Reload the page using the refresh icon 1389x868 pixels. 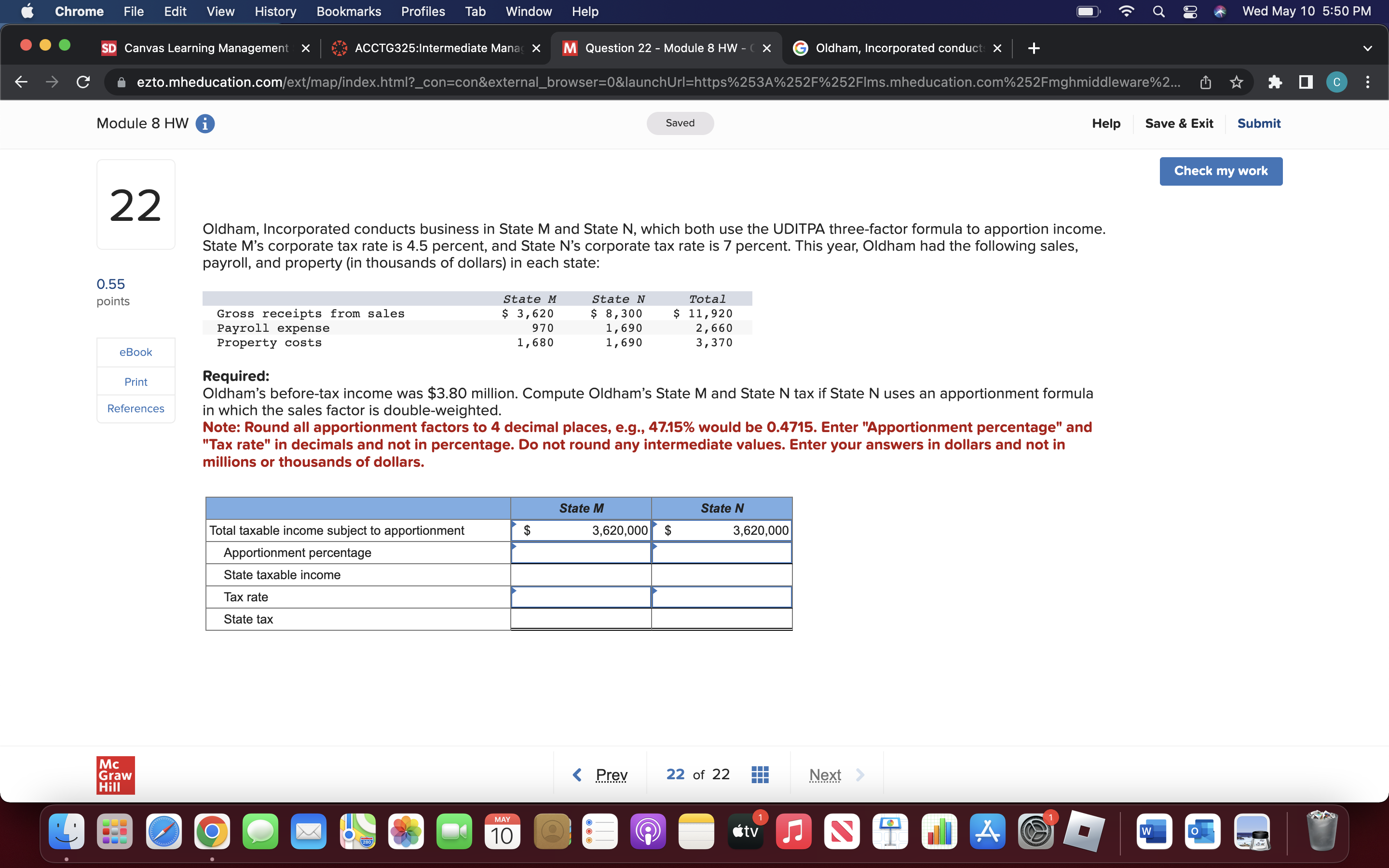click(82, 82)
